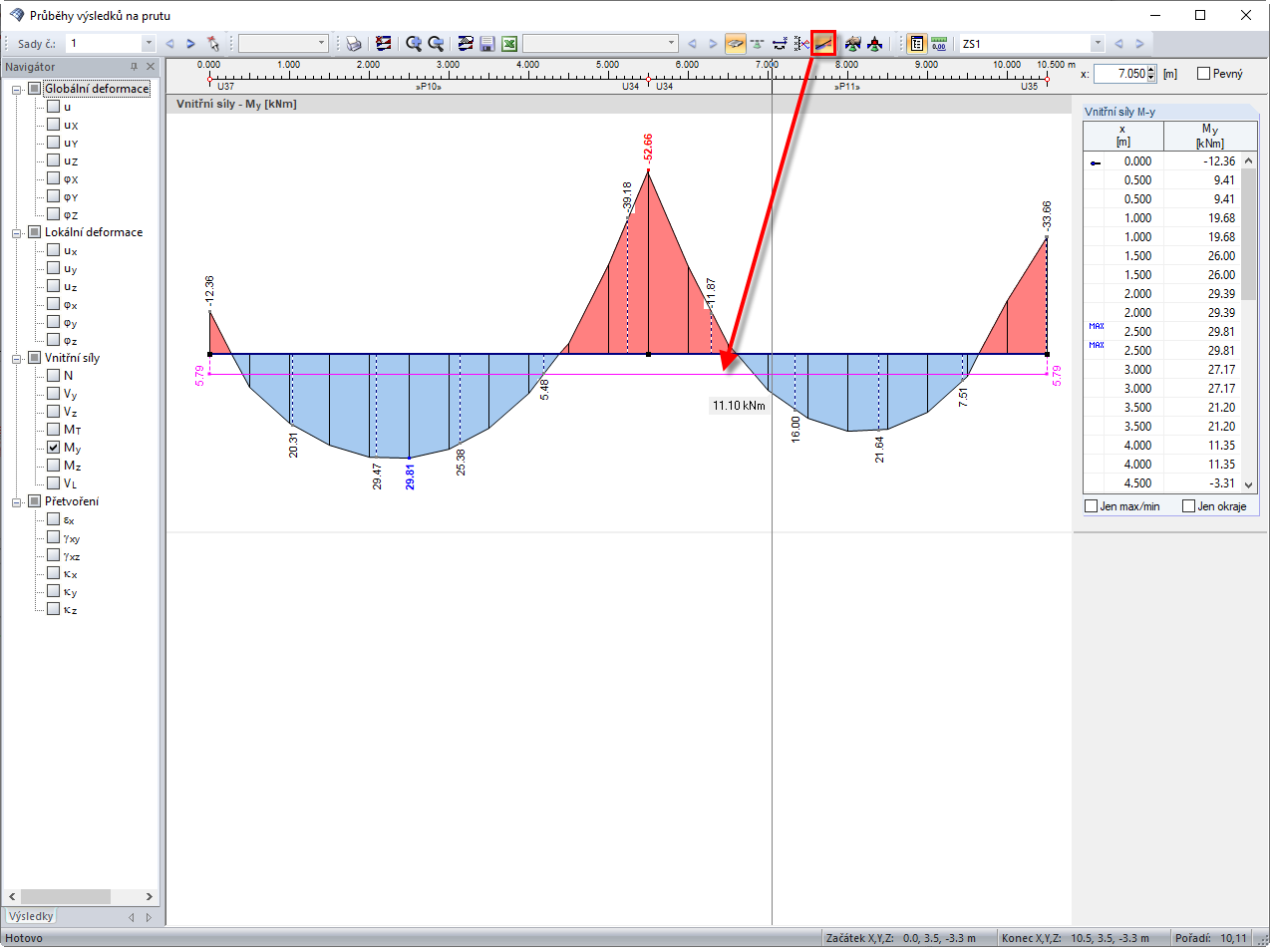Toggle the highlighted orange display icon
Image resolution: width=1270 pixels, height=952 pixels.
pyautogui.click(x=736, y=44)
